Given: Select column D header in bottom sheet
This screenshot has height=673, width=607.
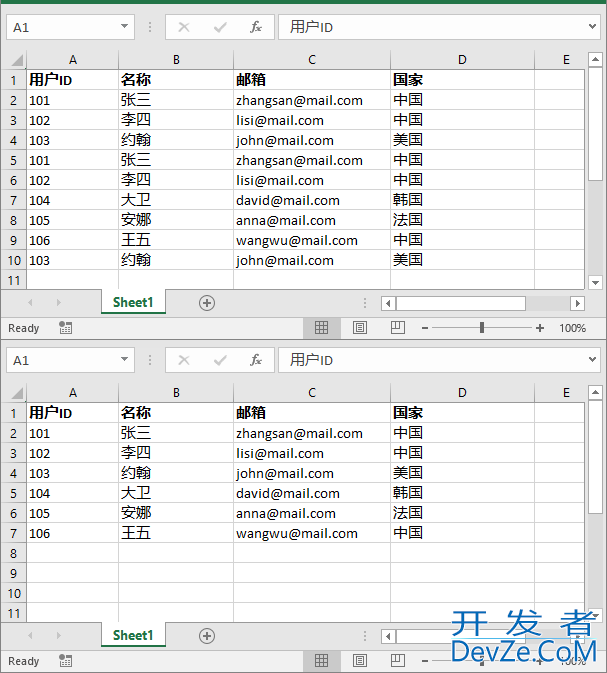Looking at the screenshot, I should 462,393.
